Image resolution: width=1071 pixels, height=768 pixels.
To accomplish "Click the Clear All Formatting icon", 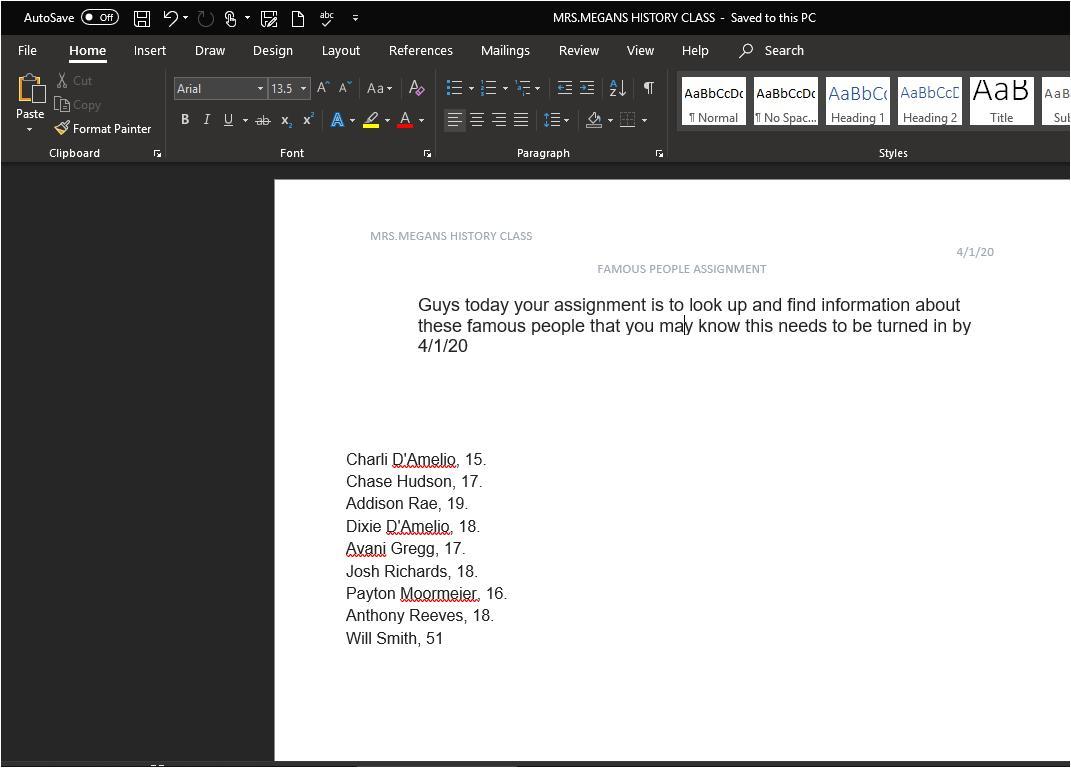I will [x=417, y=88].
